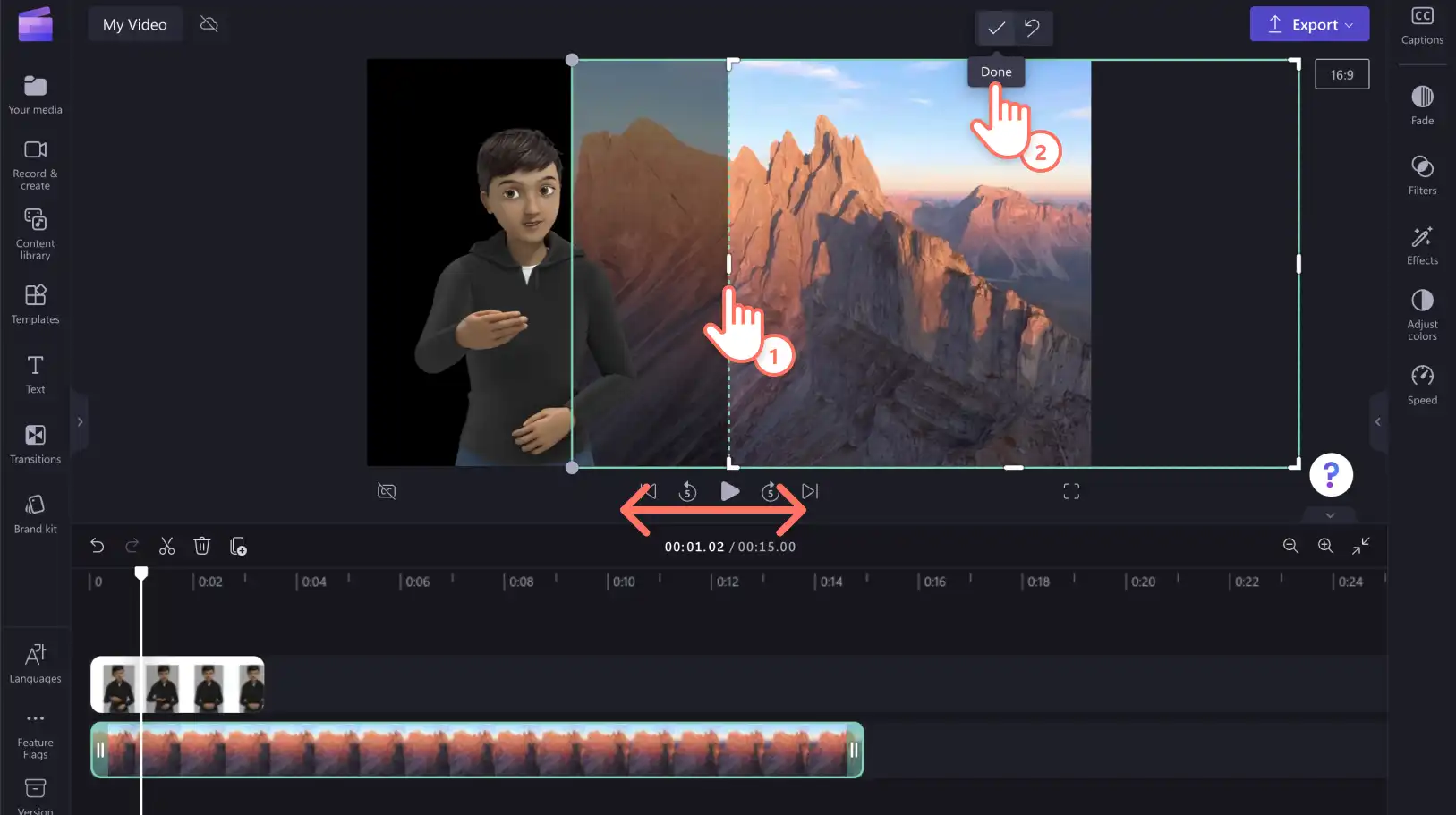
Task: Open the Captions panel
Action: pyautogui.click(x=1422, y=25)
